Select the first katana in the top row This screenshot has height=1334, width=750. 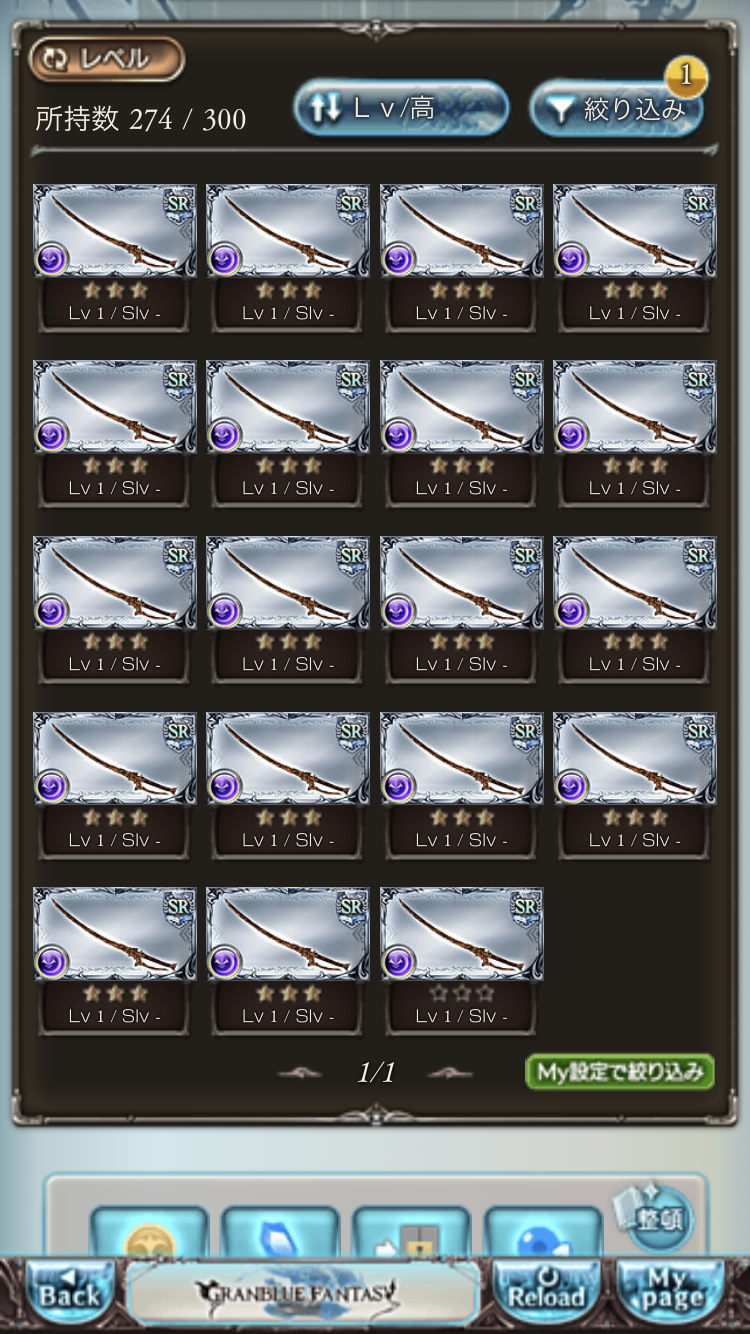click(x=114, y=257)
